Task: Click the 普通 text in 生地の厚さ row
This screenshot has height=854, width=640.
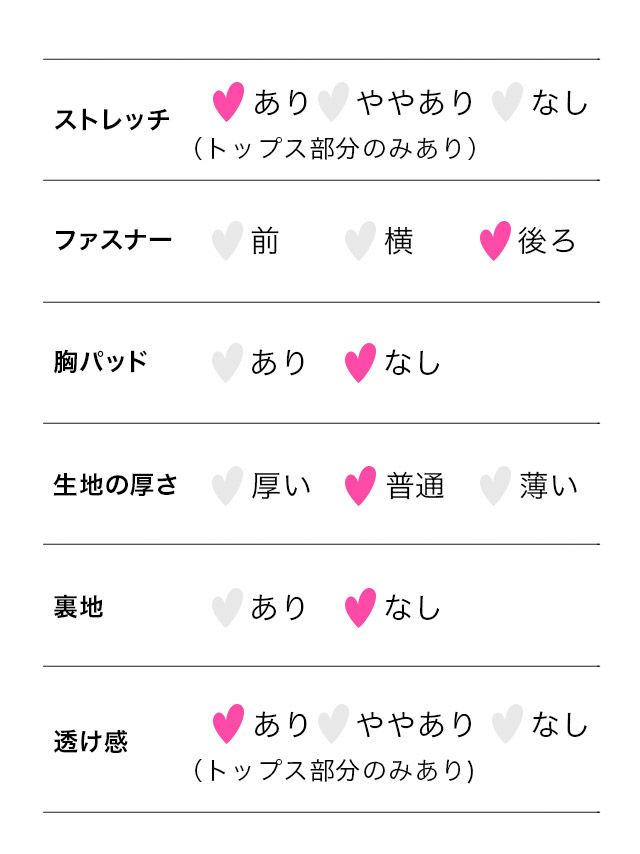Action: pyautogui.click(x=415, y=486)
